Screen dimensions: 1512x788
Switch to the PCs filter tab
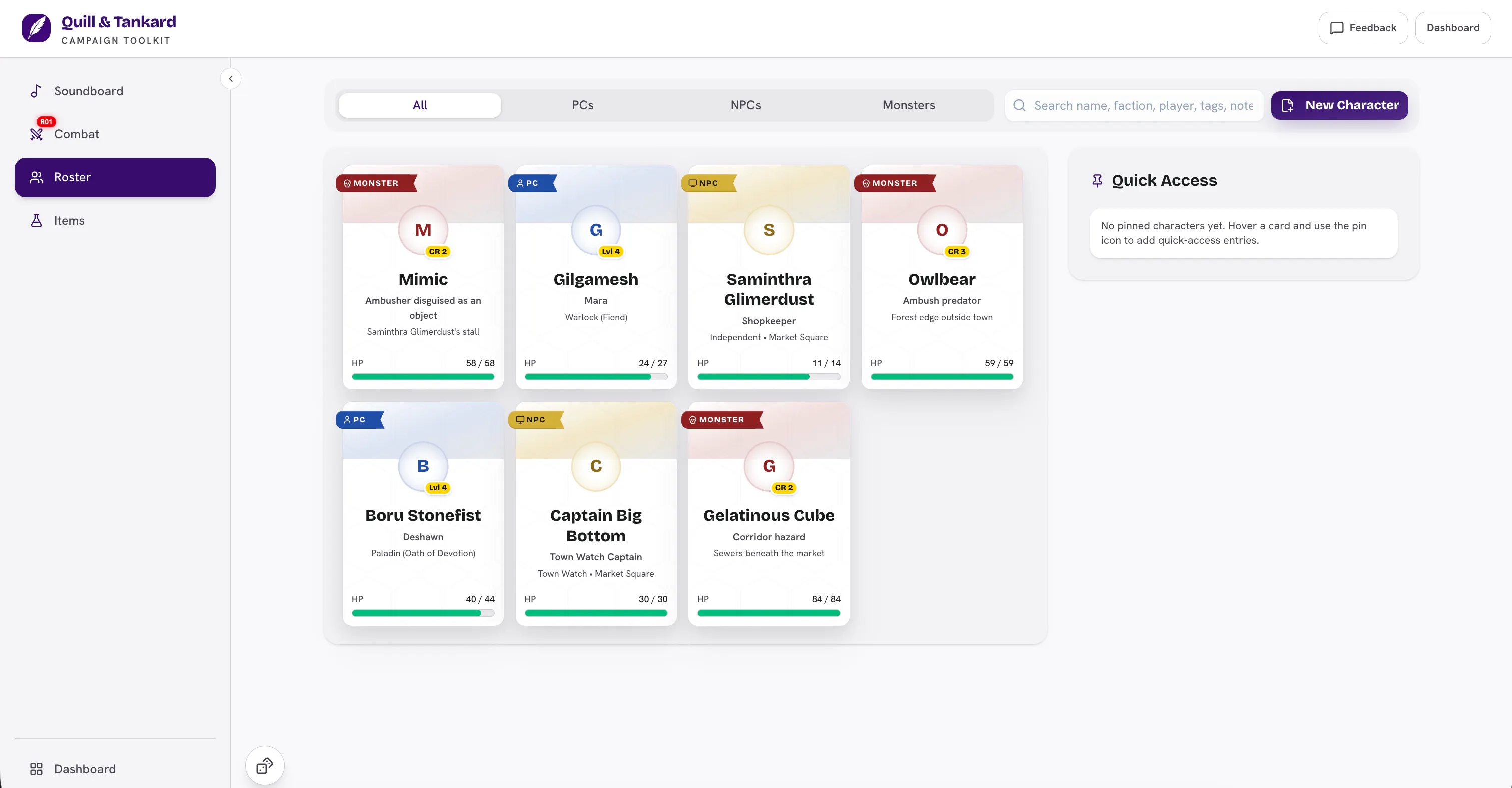pyautogui.click(x=583, y=105)
